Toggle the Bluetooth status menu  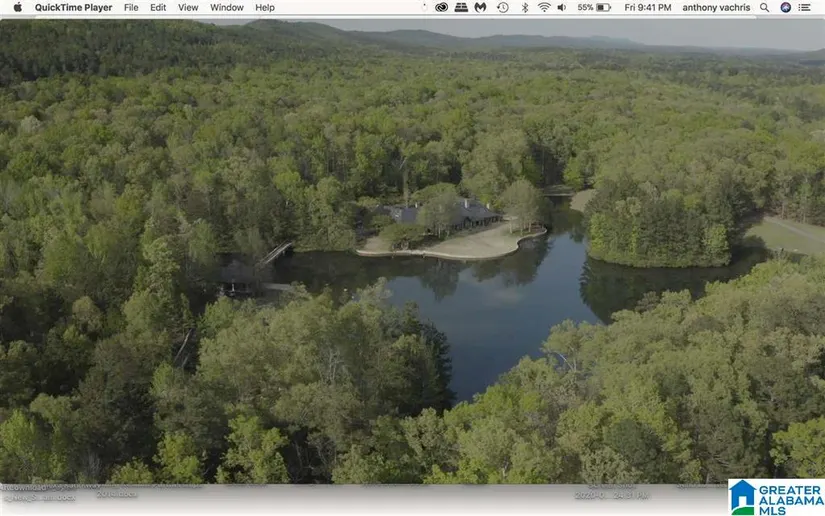(x=524, y=7)
